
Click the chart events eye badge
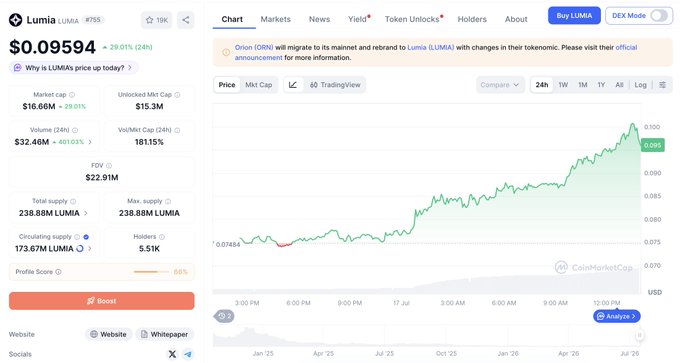tap(224, 316)
